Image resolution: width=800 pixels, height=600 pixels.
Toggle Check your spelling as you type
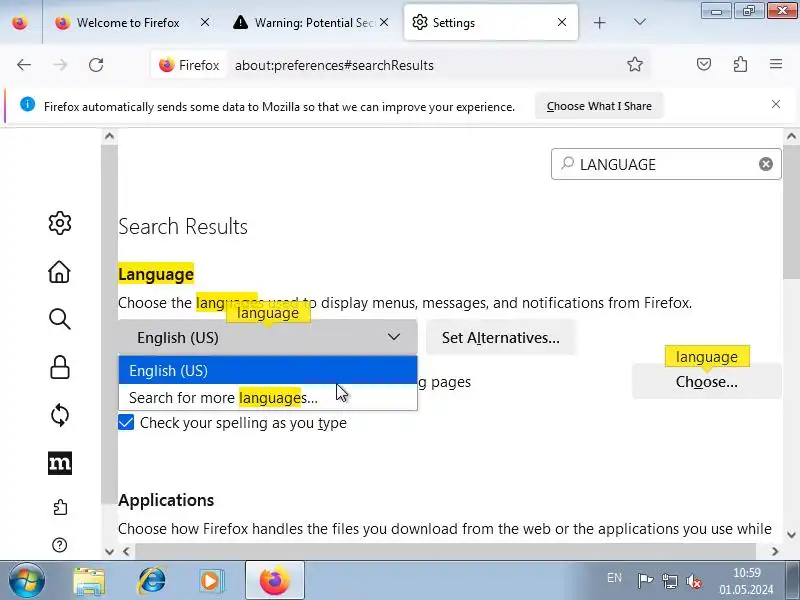(126, 422)
